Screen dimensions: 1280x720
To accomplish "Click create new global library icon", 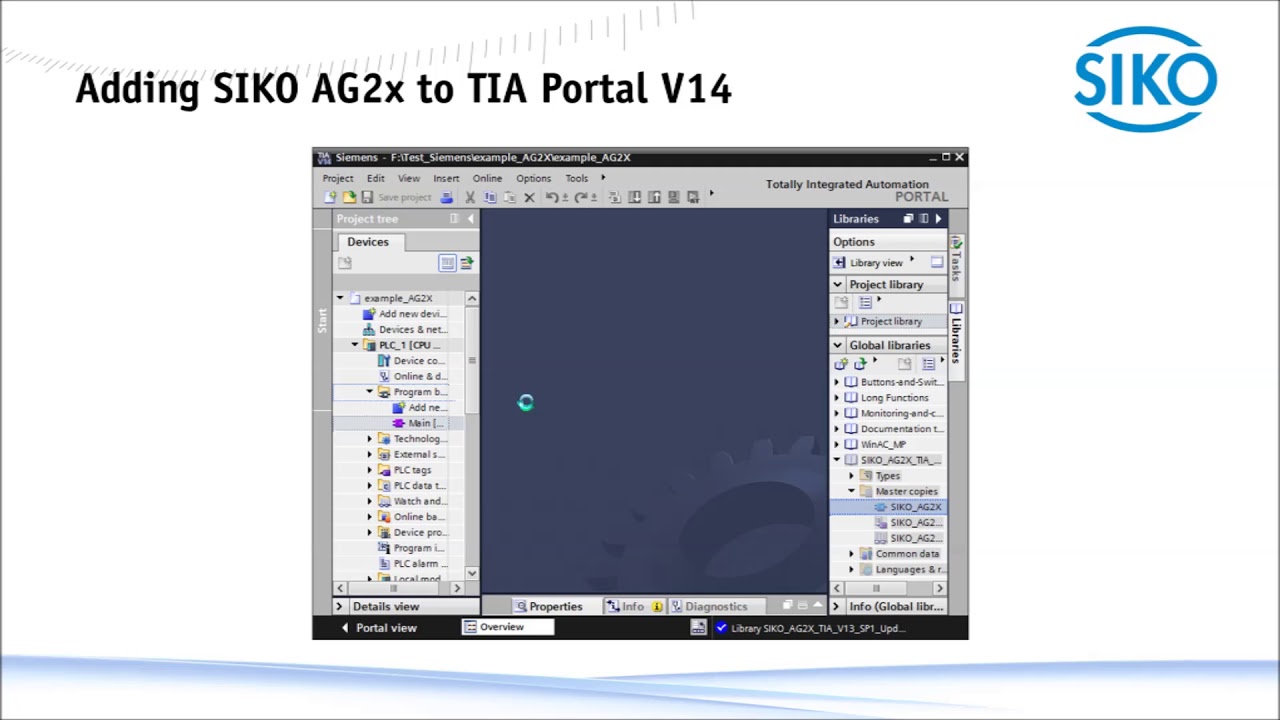I will [x=841, y=364].
